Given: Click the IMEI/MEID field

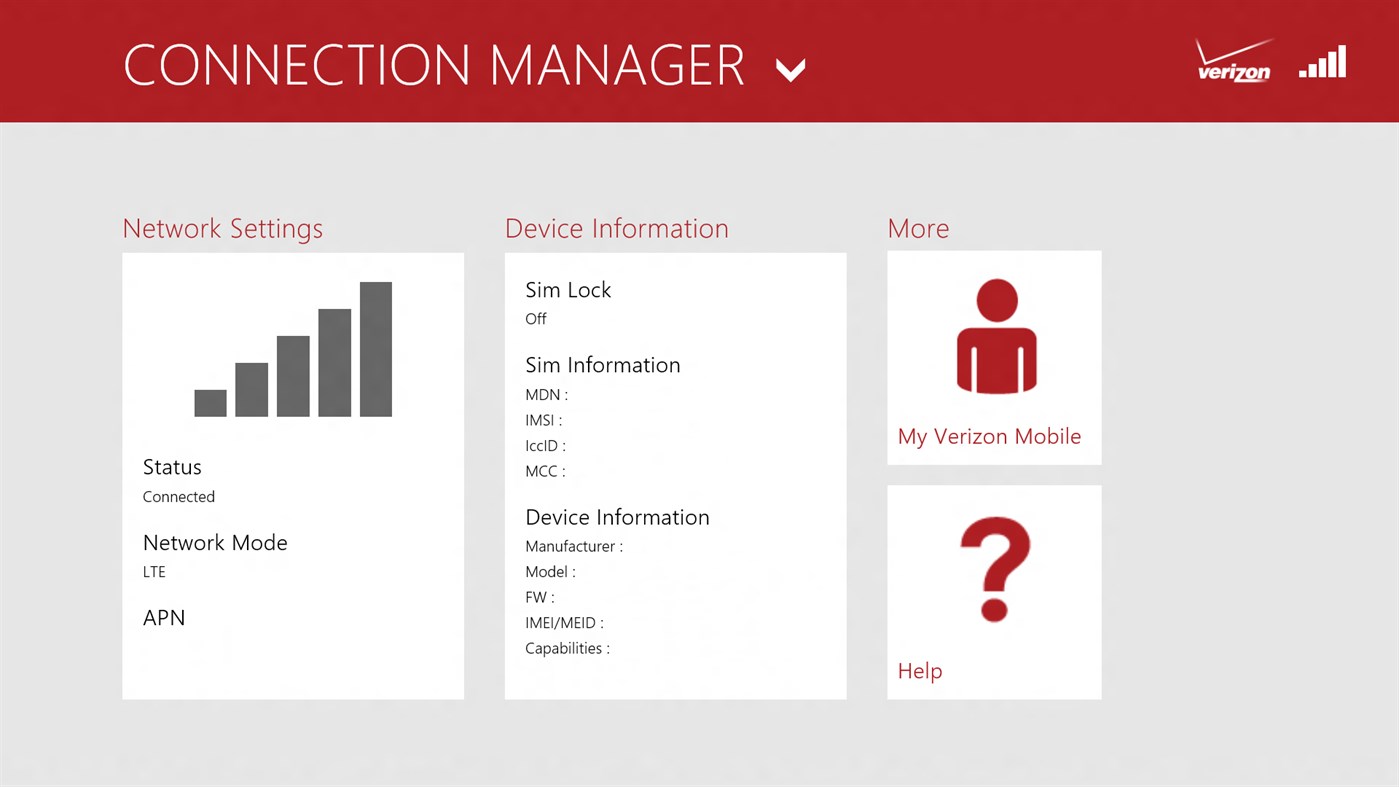Looking at the screenshot, I should [x=564, y=622].
